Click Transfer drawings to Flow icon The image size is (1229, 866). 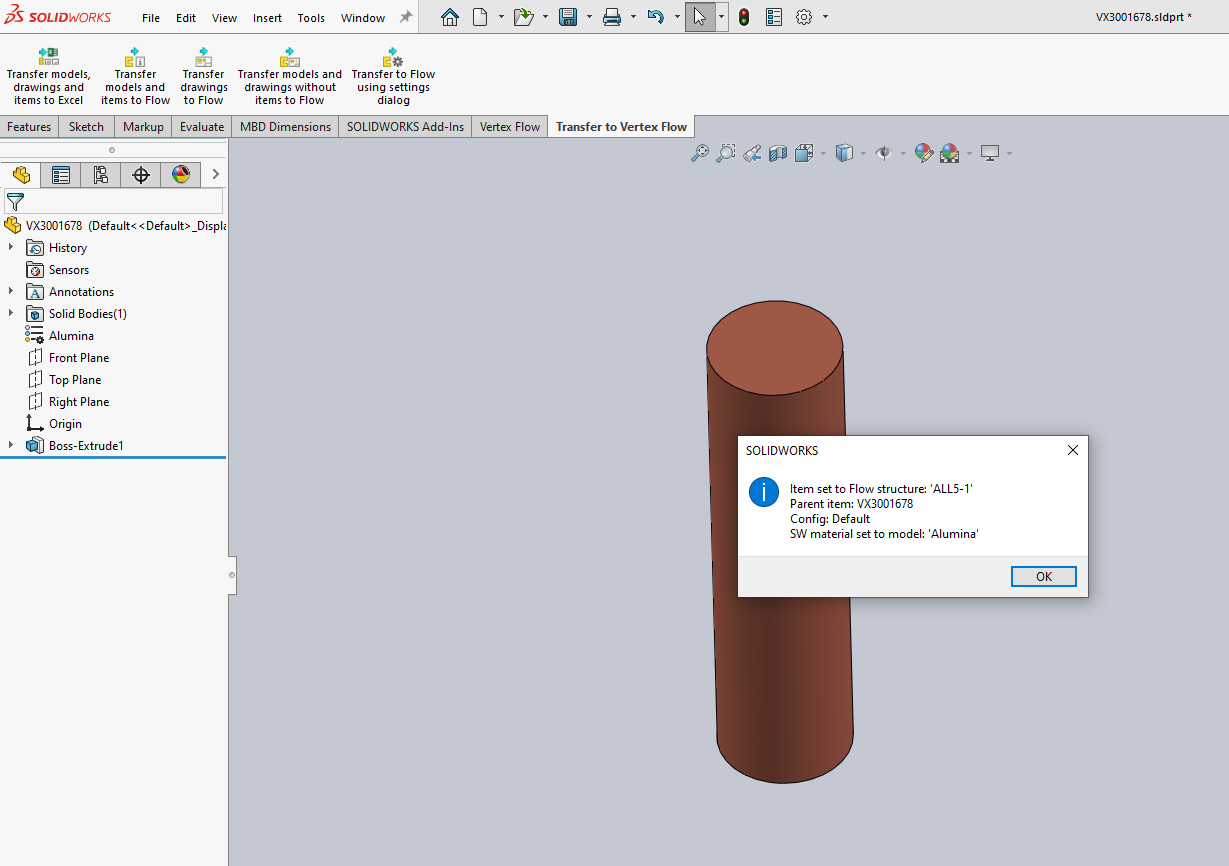coord(203,58)
